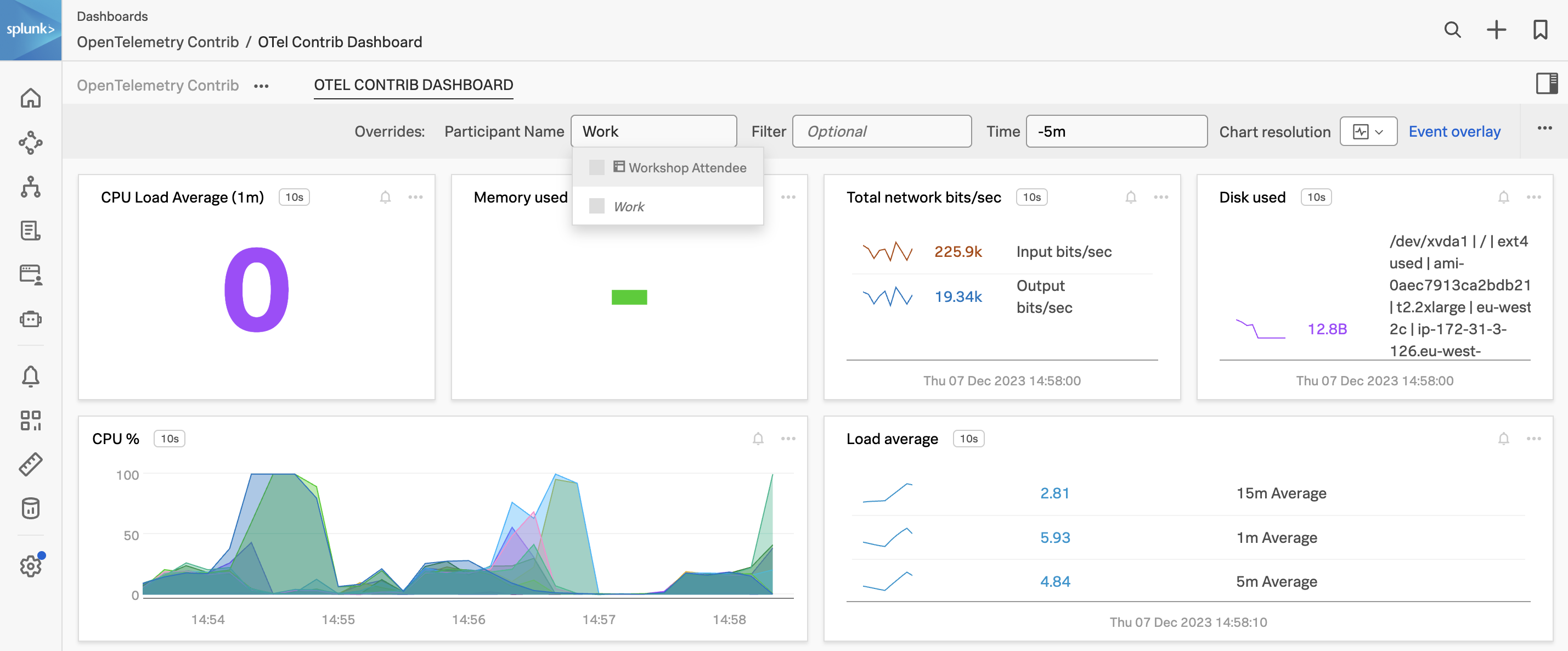Screen dimensions: 1568x651
Task: Click the Filter Optional input field
Action: tap(882, 132)
